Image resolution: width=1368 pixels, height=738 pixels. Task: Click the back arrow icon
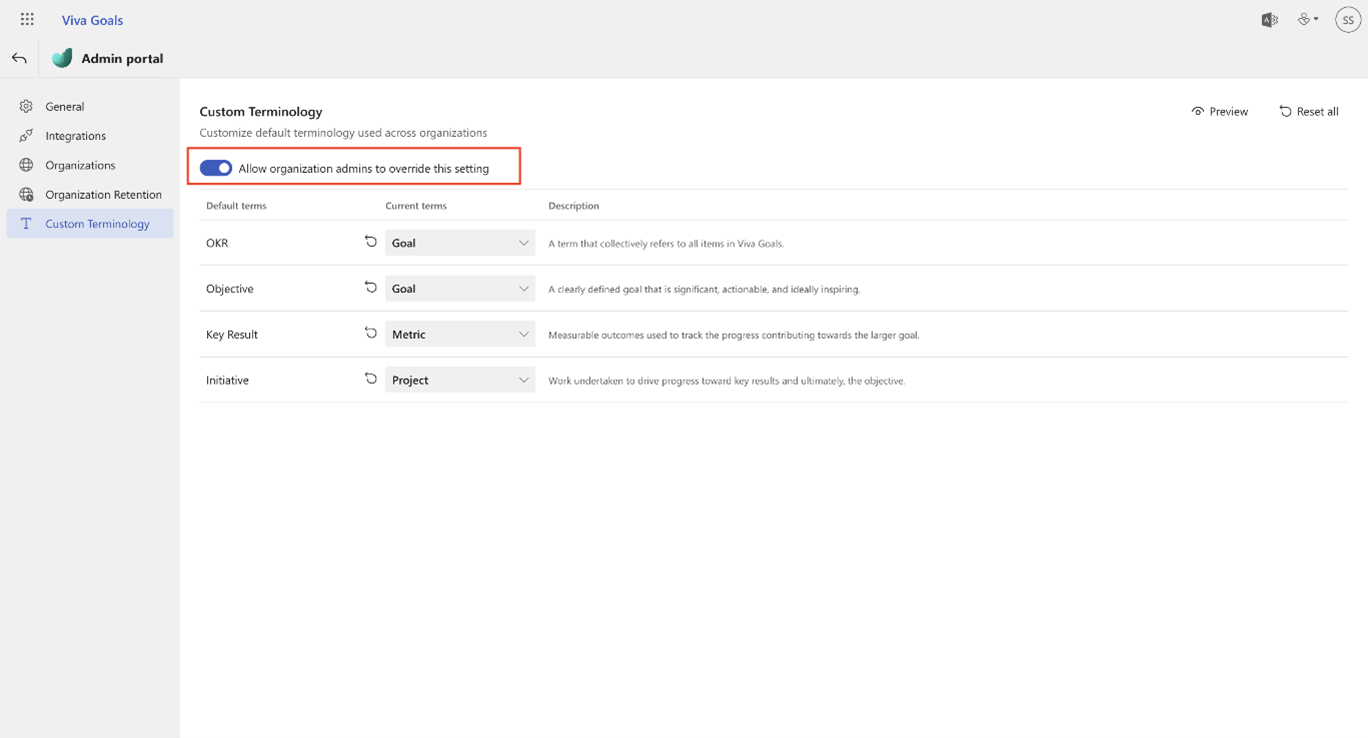pos(19,58)
